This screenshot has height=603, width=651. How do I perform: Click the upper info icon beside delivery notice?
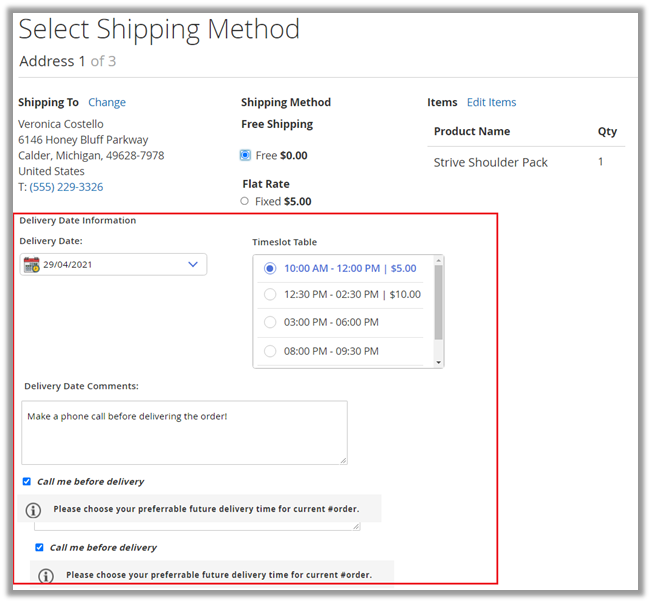pyautogui.click(x=33, y=509)
